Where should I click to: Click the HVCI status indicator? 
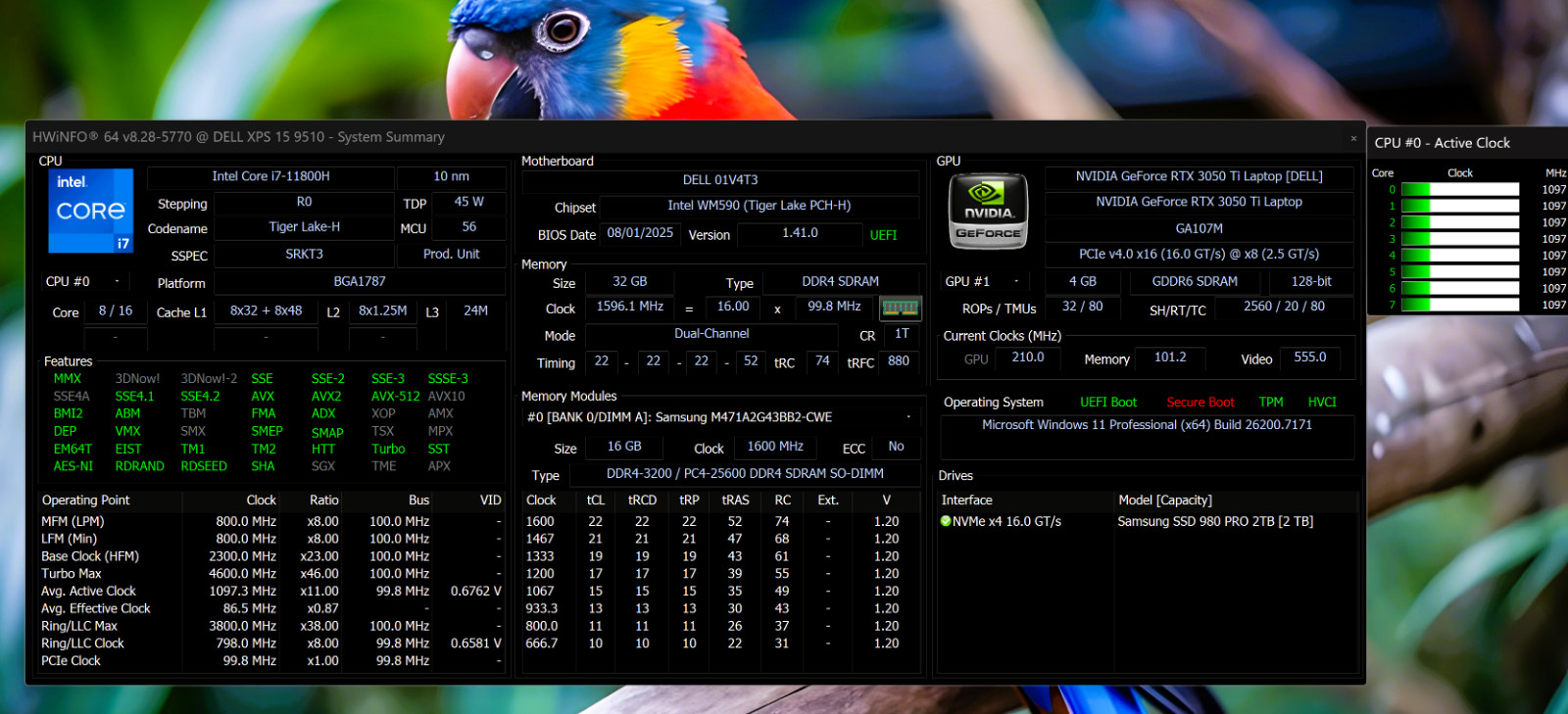click(1322, 403)
